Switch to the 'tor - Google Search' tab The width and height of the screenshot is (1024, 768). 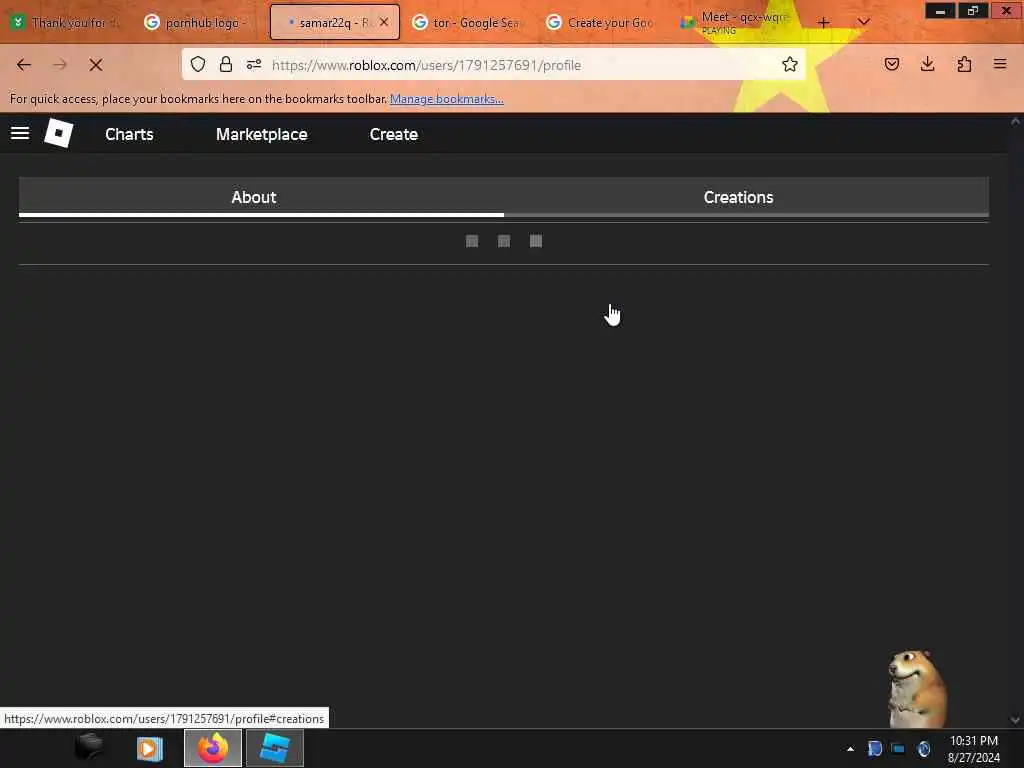point(468,22)
